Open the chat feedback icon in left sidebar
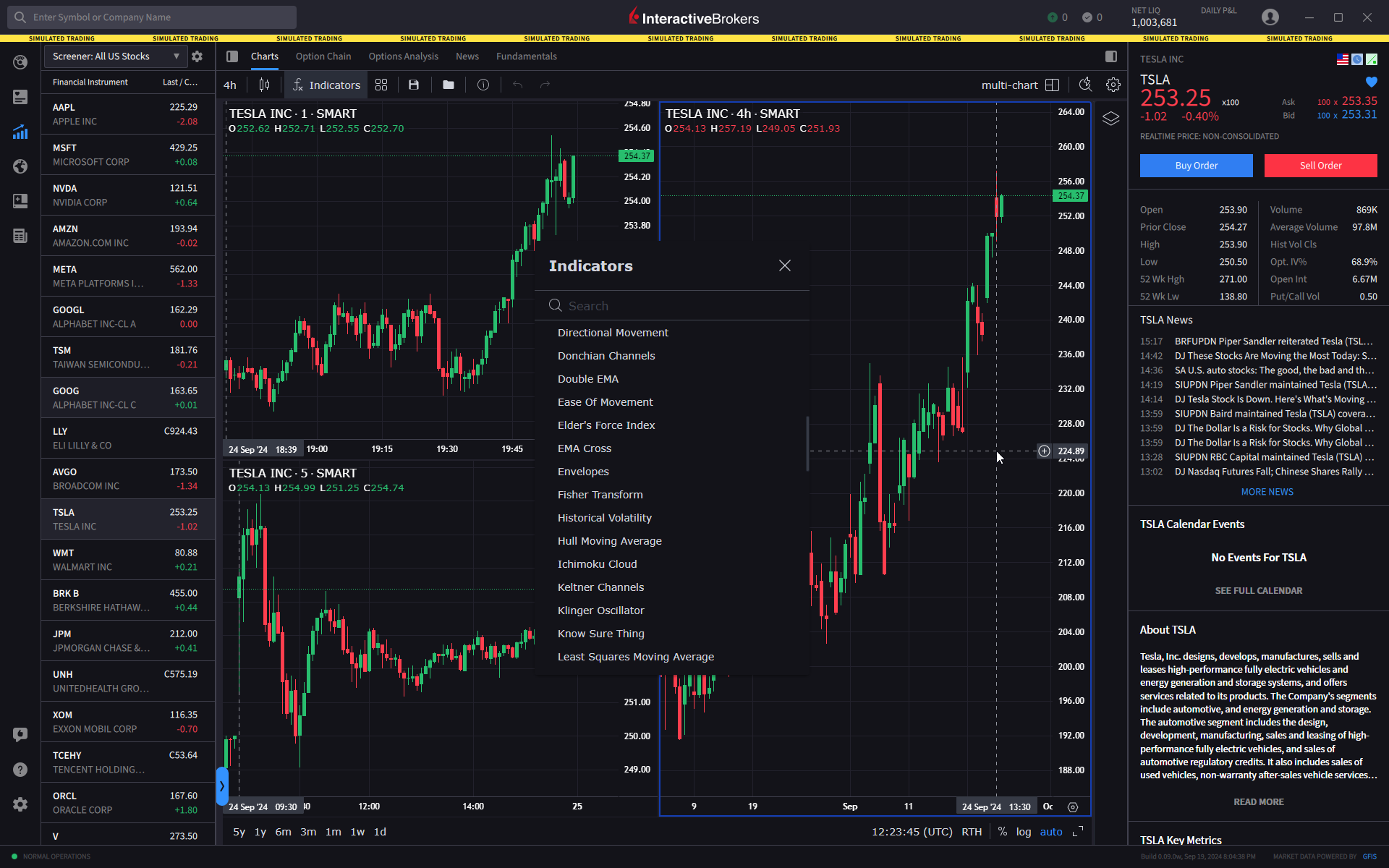 (x=20, y=734)
